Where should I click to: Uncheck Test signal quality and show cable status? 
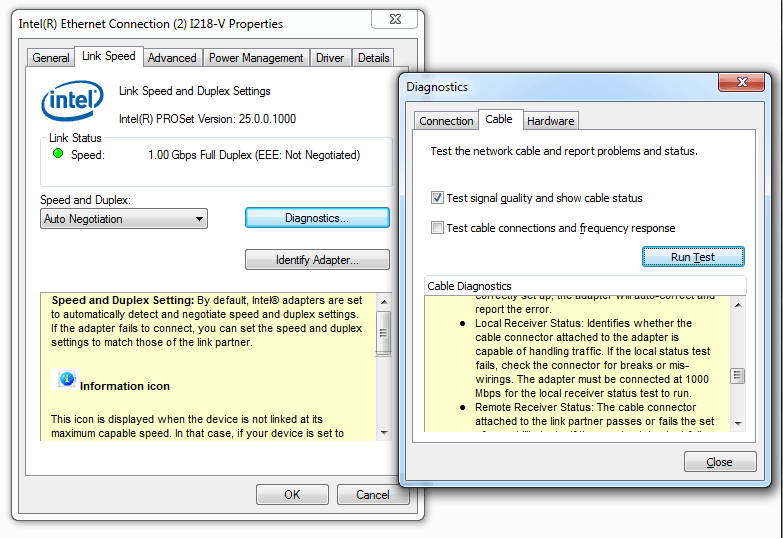[x=437, y=198]
